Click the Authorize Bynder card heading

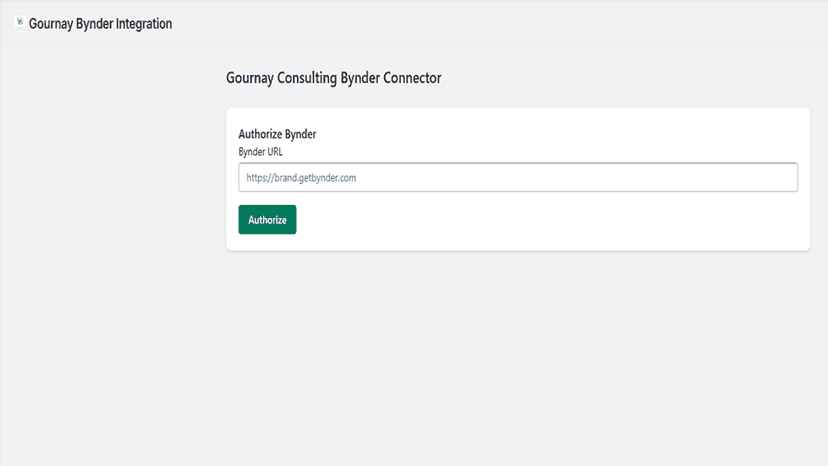[277, 134]
